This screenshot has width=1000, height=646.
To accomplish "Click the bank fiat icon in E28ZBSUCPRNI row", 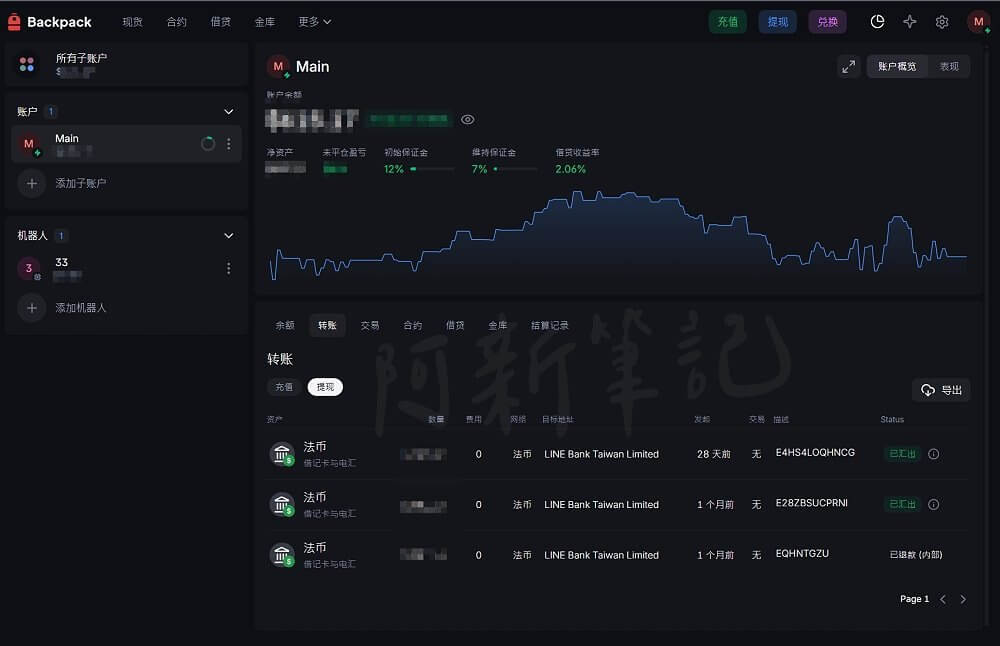I will point(282,505).
